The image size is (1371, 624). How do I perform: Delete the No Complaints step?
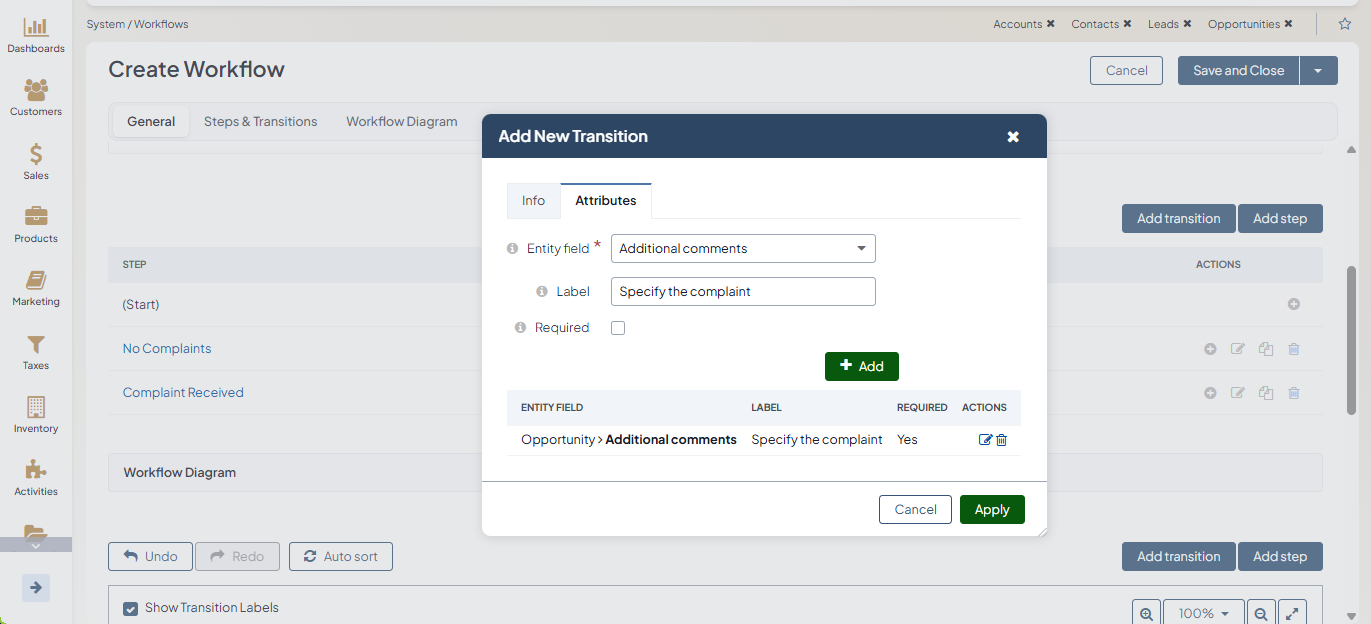pos(1293,349)
